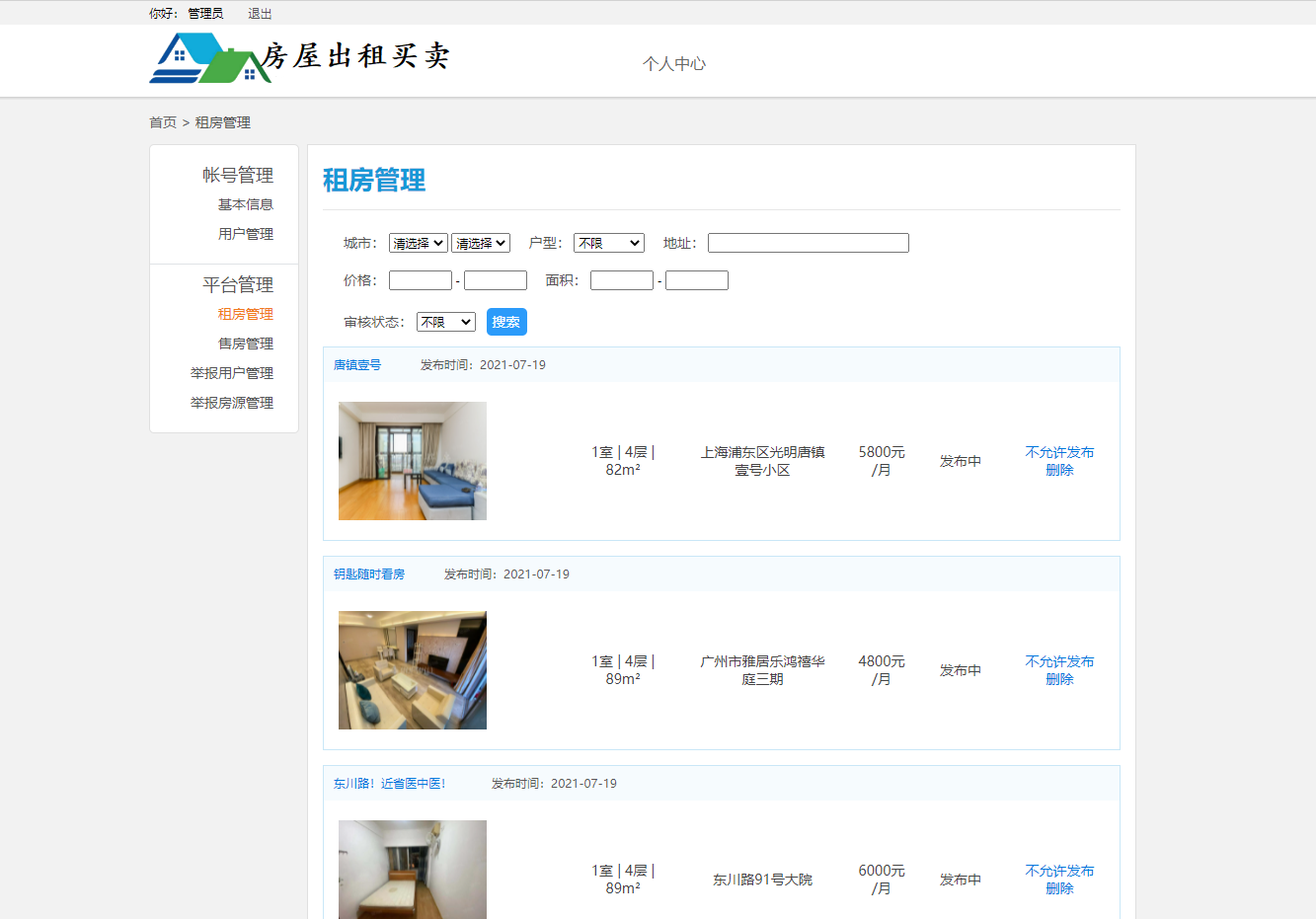Click the 搜索 button
1316x919 pixels.
(x=506, y=321)
